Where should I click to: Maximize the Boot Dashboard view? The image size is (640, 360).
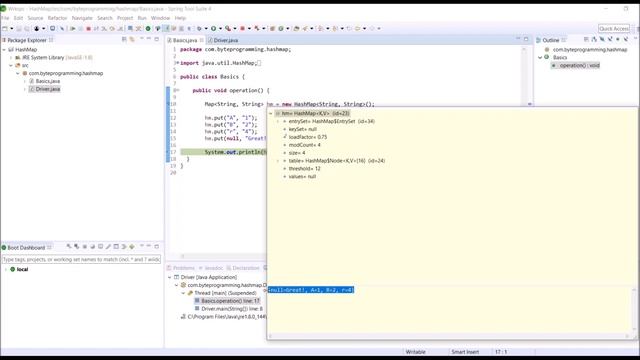tap(156, 247)
